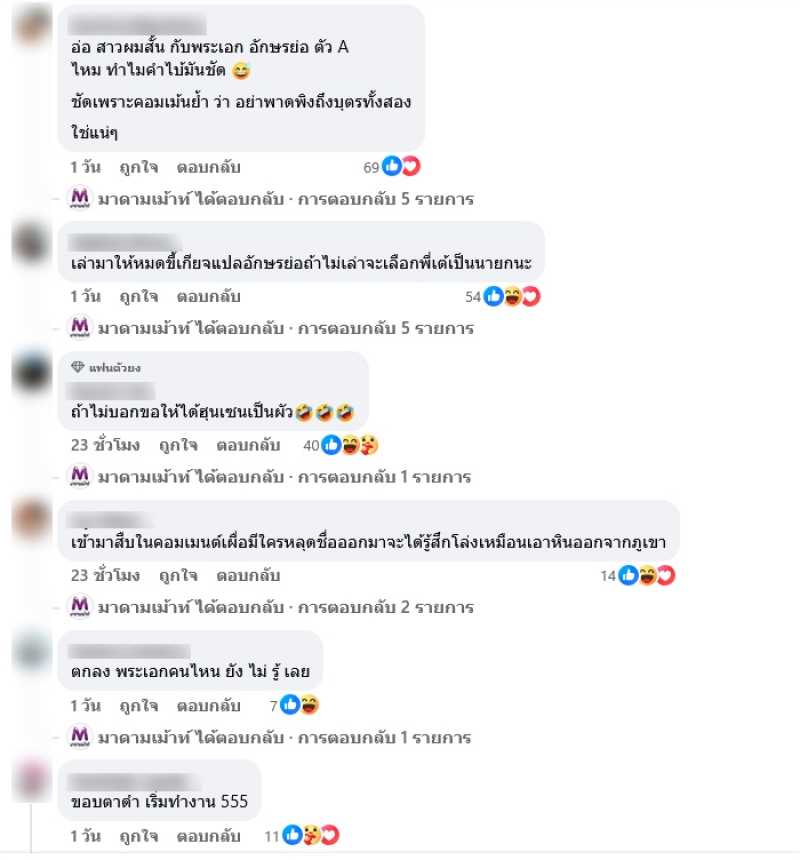Click the diamond fan badge icon
The width and height of the screenshot is (800, 860).
coord(77,367)
